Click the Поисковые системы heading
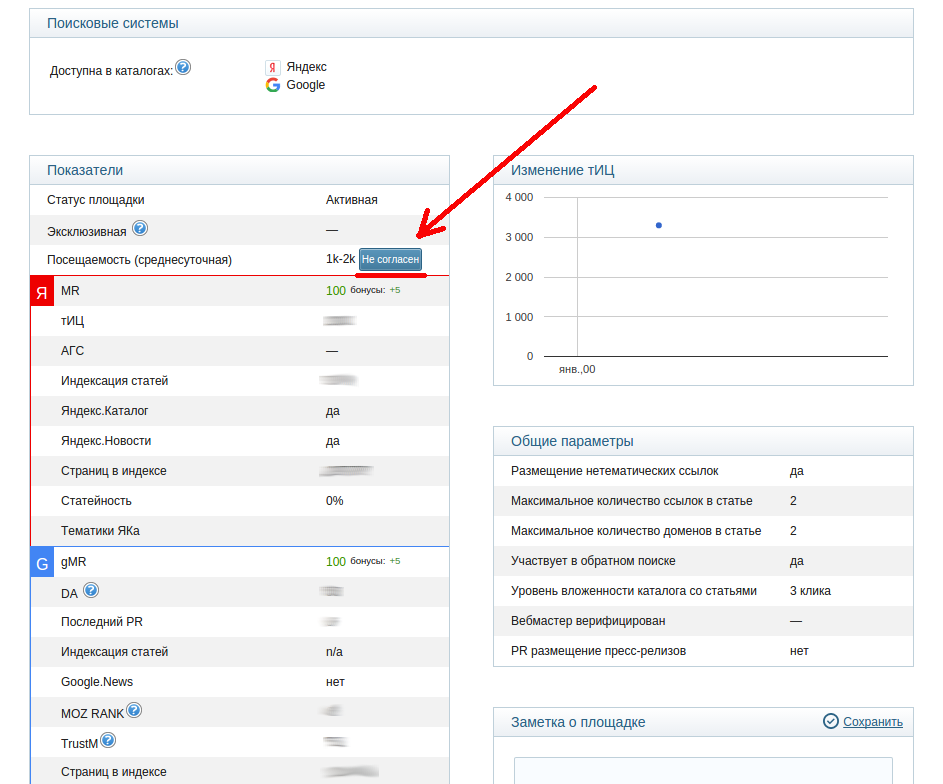Screen dimensions: 943x784 113,23
